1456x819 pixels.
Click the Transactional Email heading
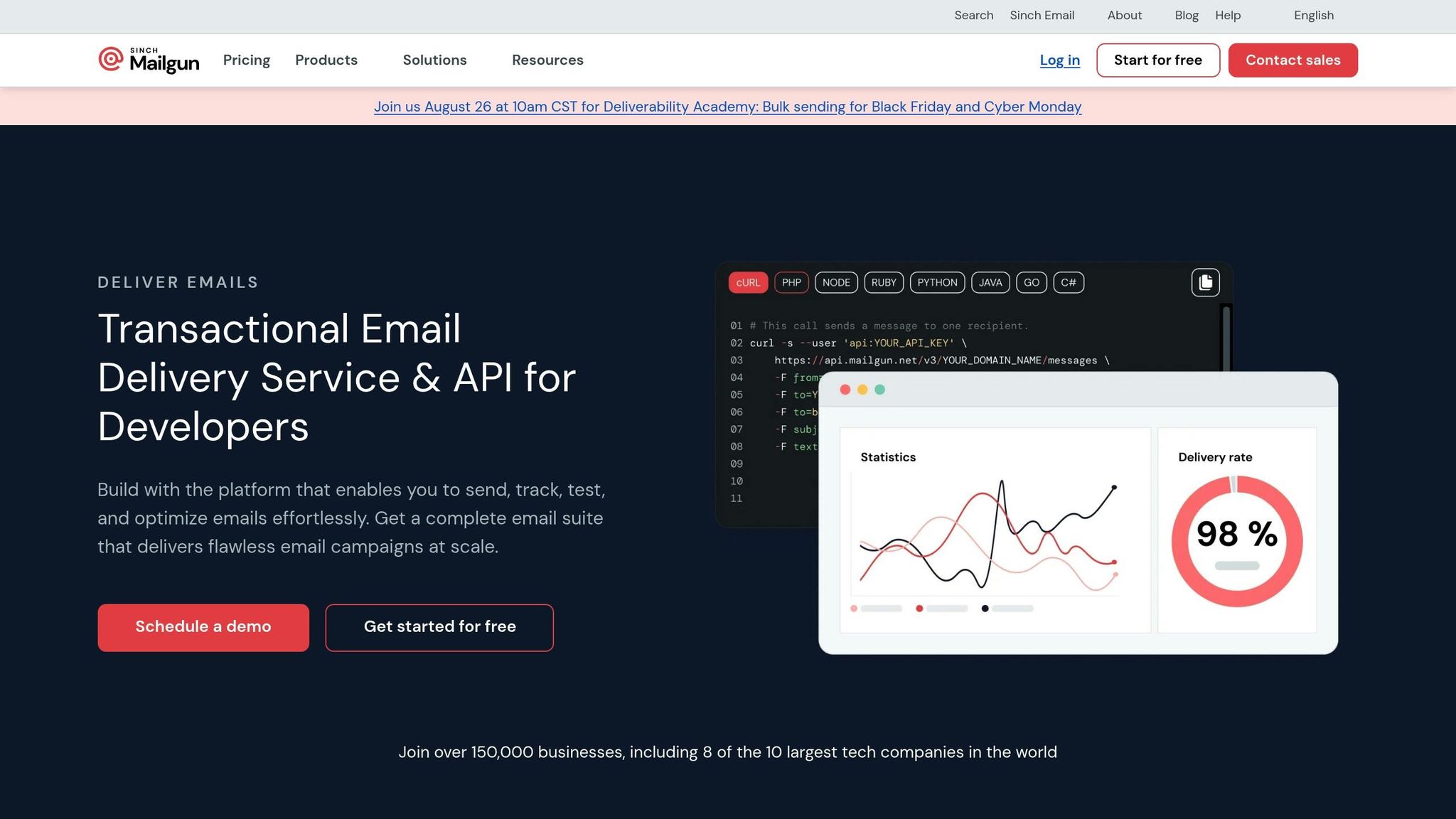click(x=336, y=378)
